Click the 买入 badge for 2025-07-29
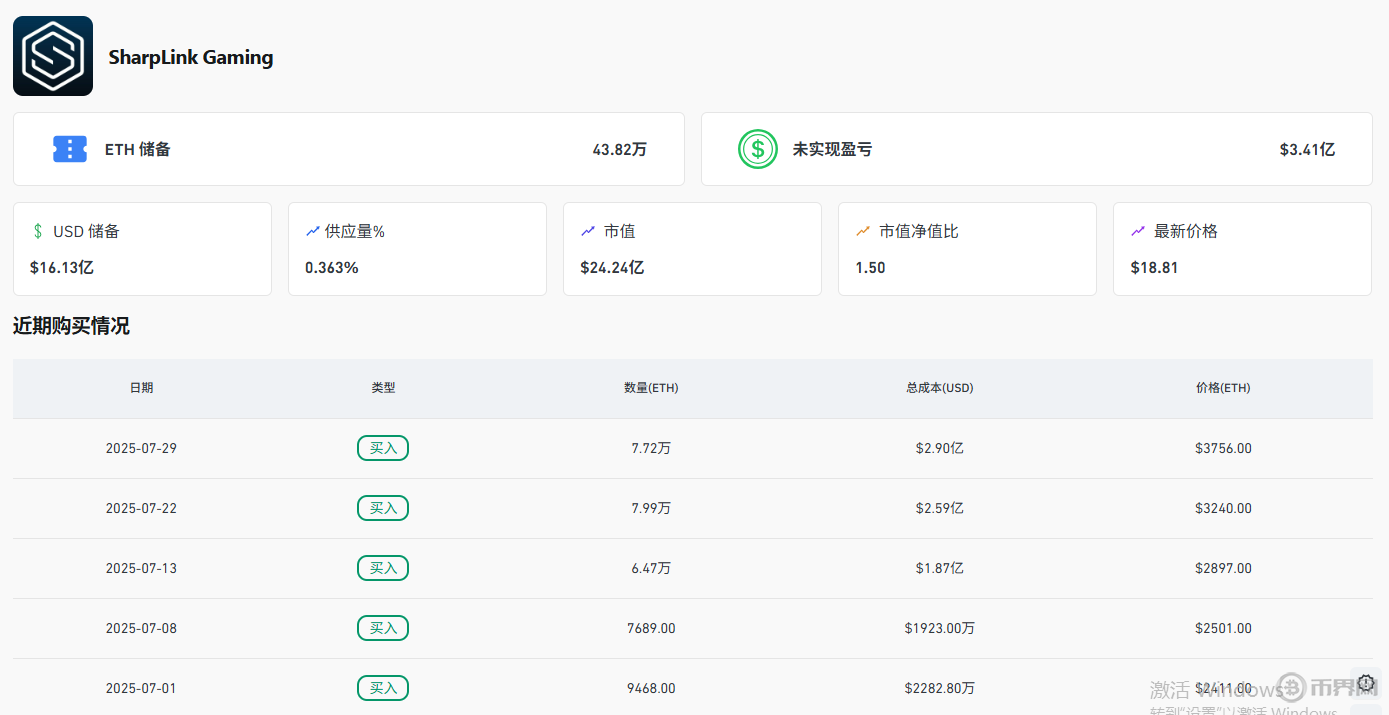This screenshot has width=1389, height=715. coord(383,448)
